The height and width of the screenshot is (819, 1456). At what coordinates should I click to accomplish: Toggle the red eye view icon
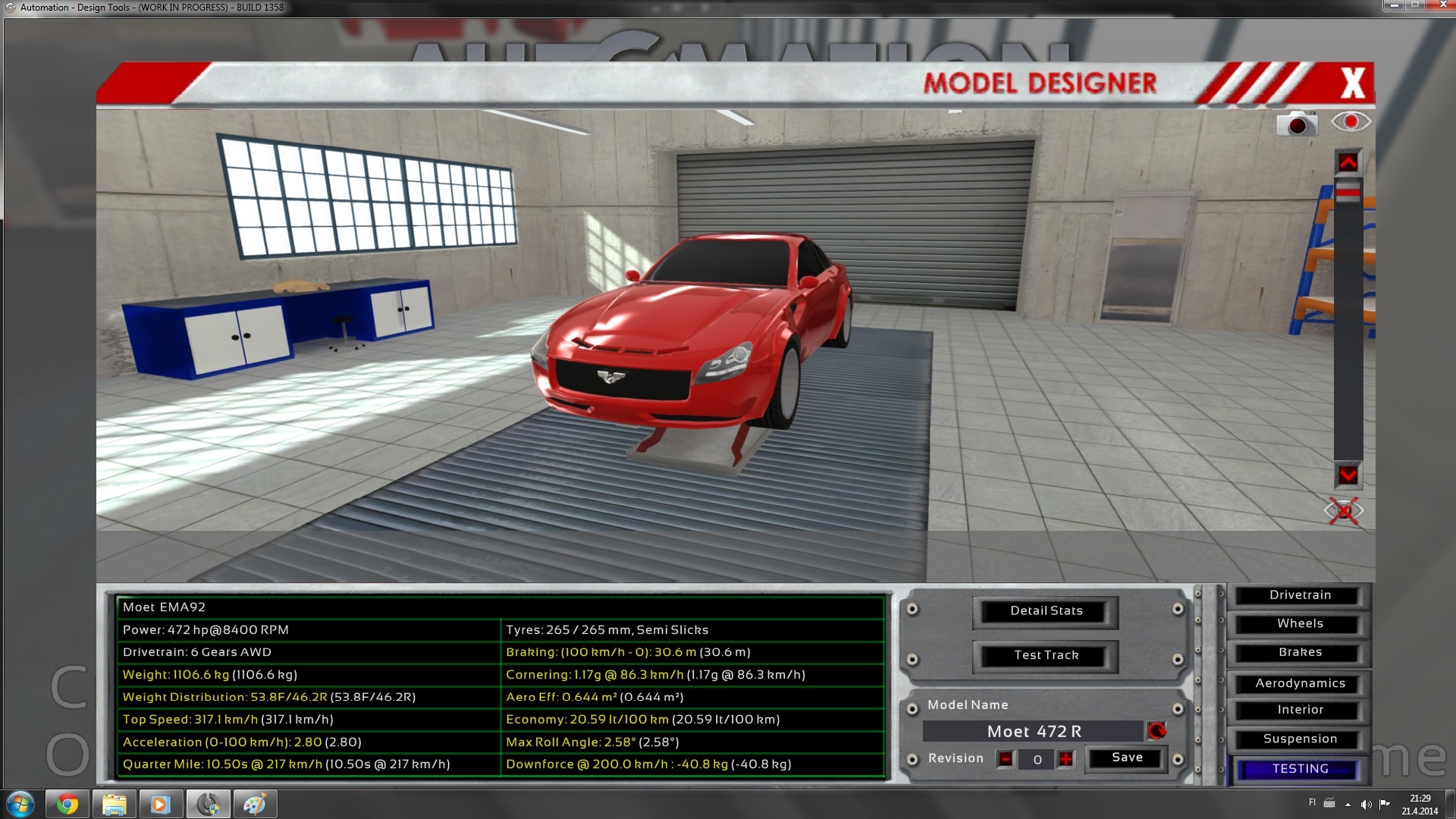pyautogui.click(x=1351, y=122)
